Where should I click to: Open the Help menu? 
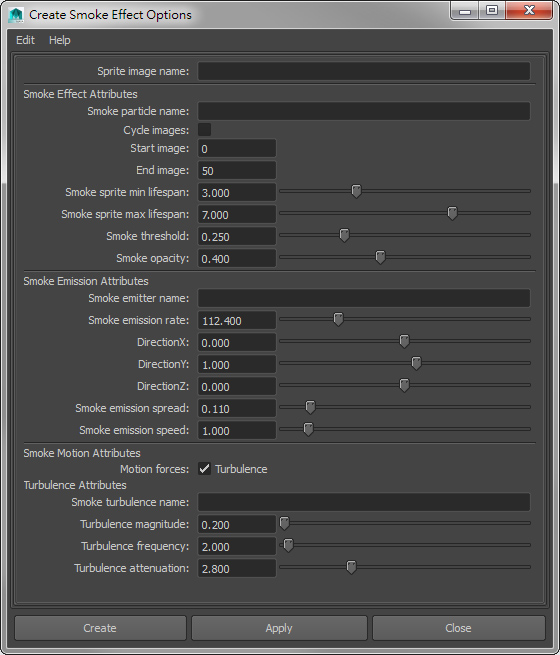(x=60, y=40)
